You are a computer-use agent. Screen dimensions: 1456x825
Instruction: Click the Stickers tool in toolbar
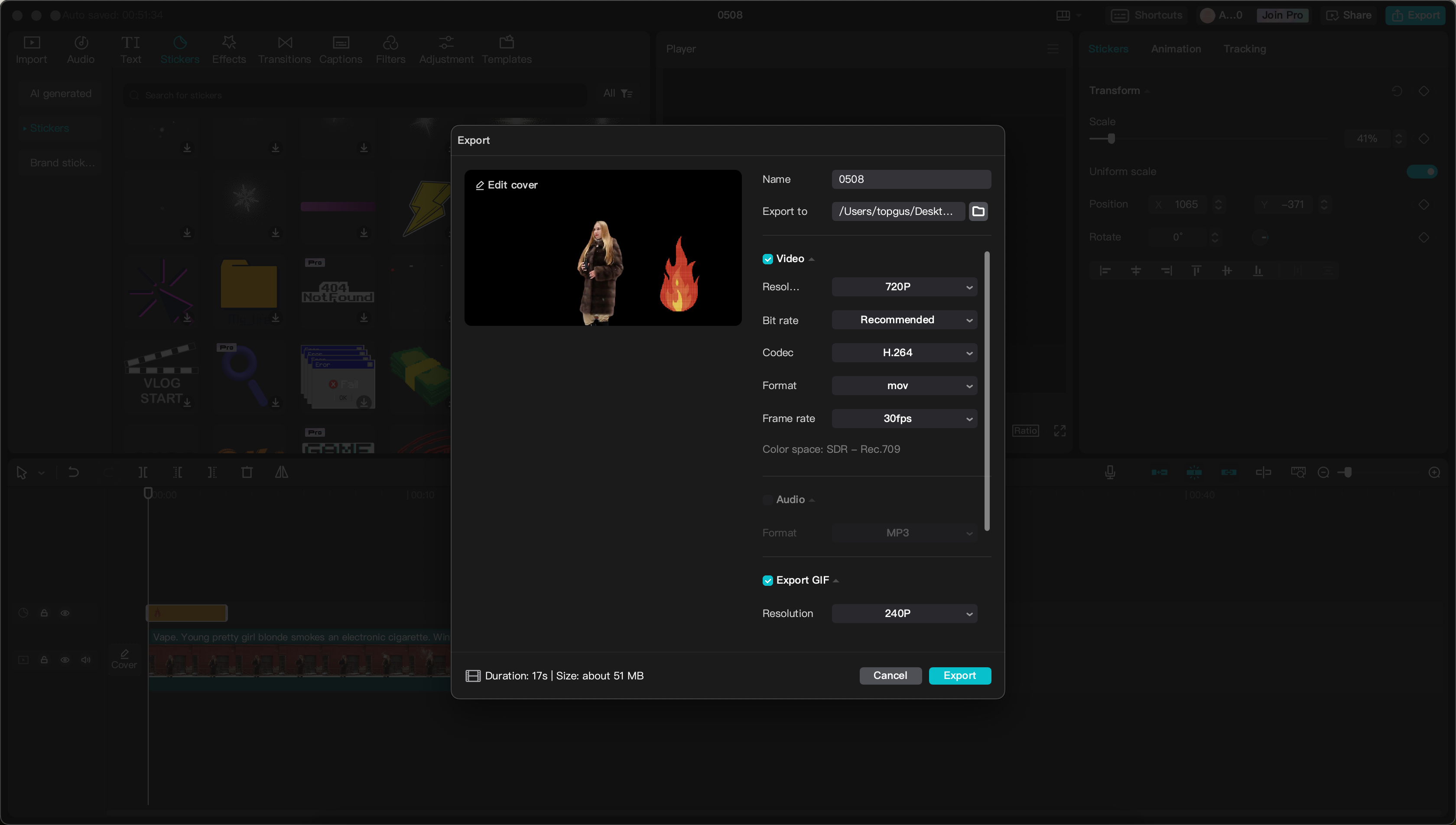pyautogui.click(x=179, y=48)
